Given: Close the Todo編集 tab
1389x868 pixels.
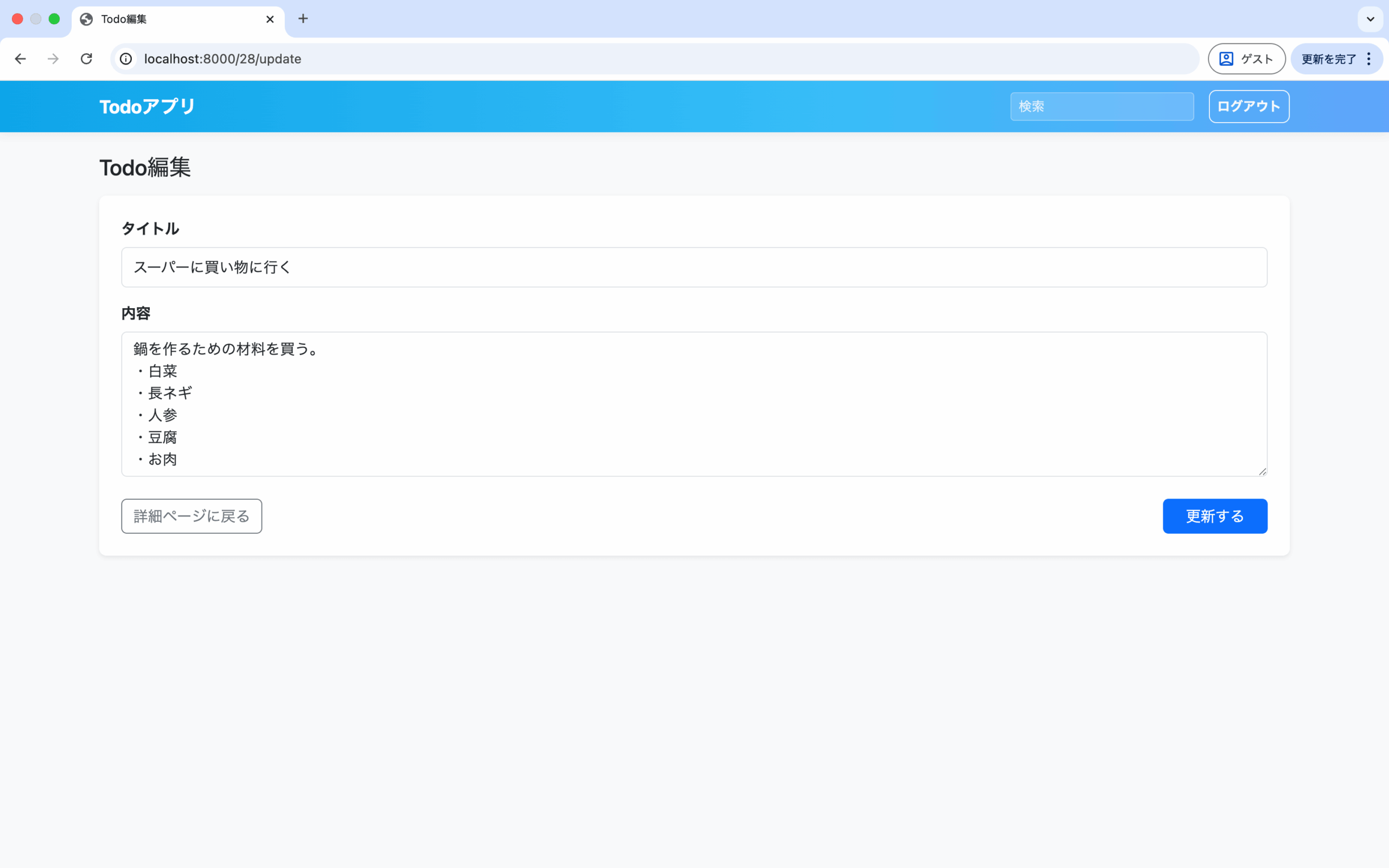Looking at the screenshot, I should click(x=270, y=19).
